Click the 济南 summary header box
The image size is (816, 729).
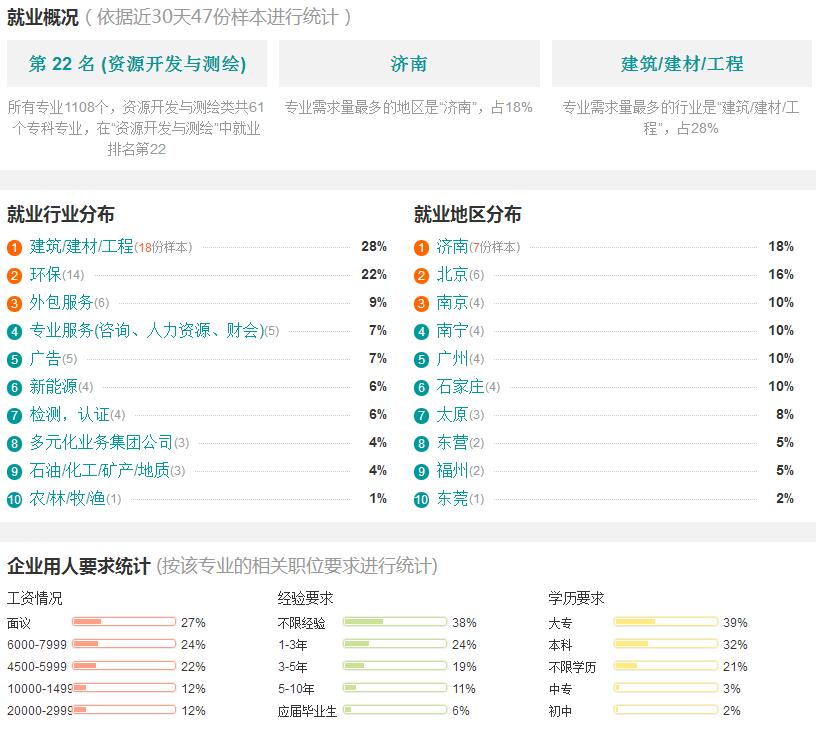pos(409,64)
